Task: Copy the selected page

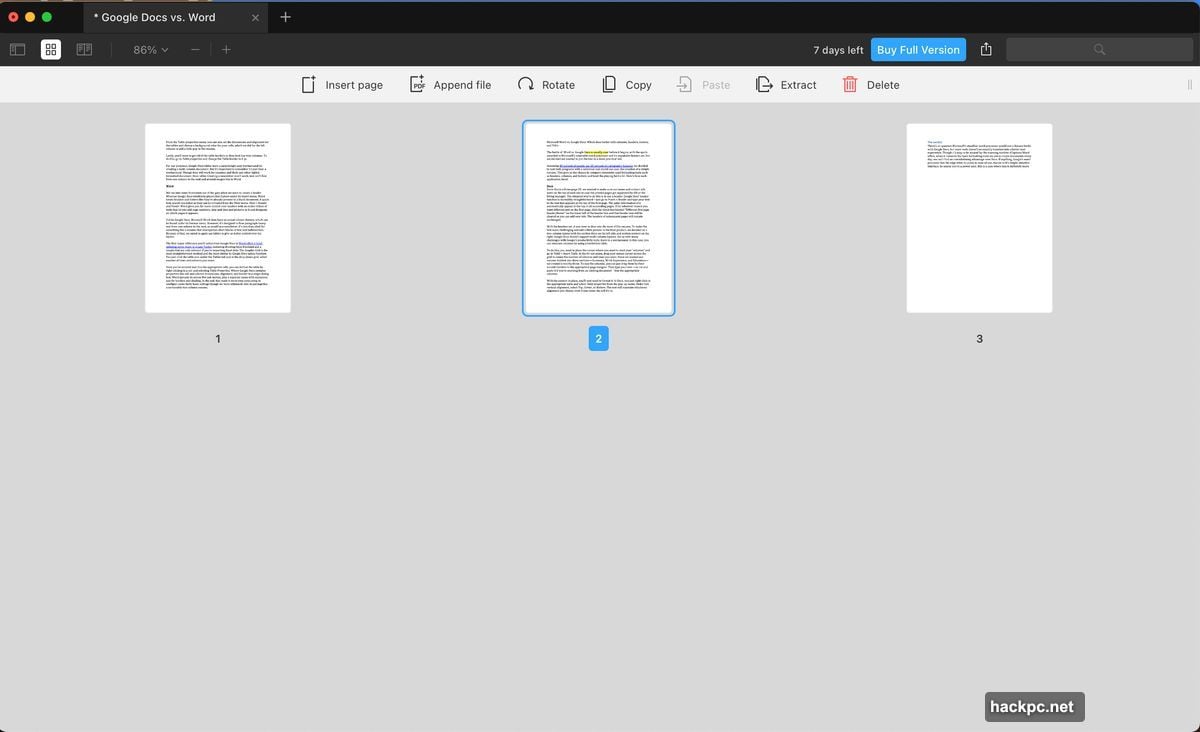Action: tap(626, 84)
